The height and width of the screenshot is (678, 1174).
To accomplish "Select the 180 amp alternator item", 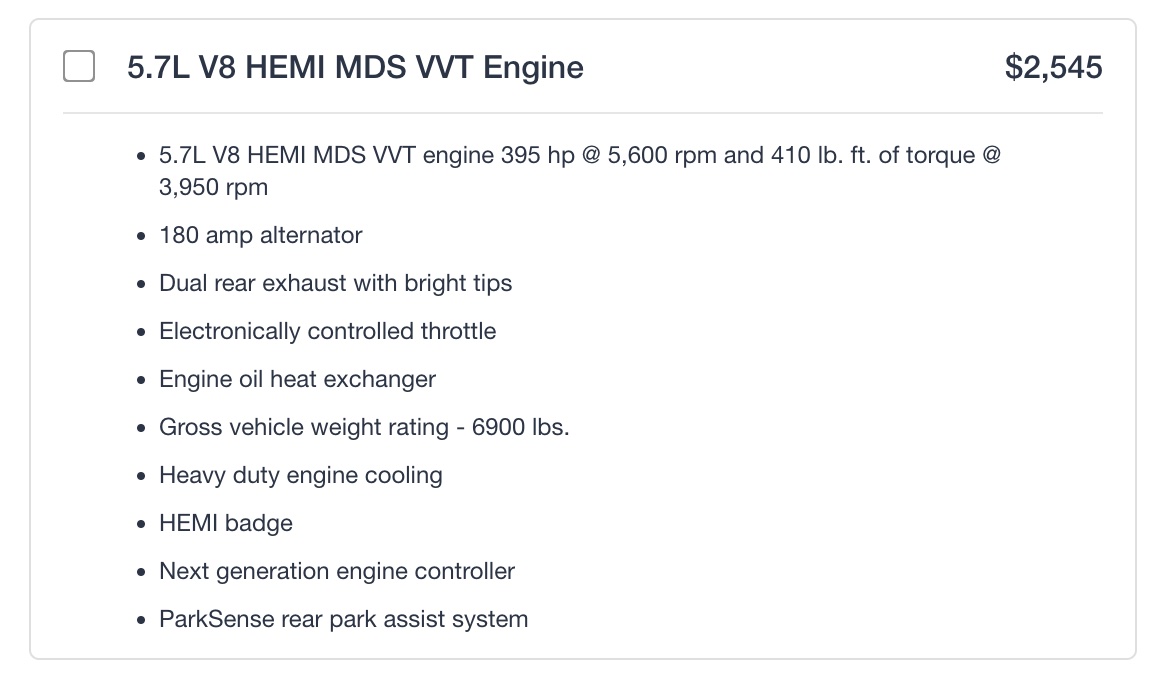I will pyautogui.click(x=260, y=235).
